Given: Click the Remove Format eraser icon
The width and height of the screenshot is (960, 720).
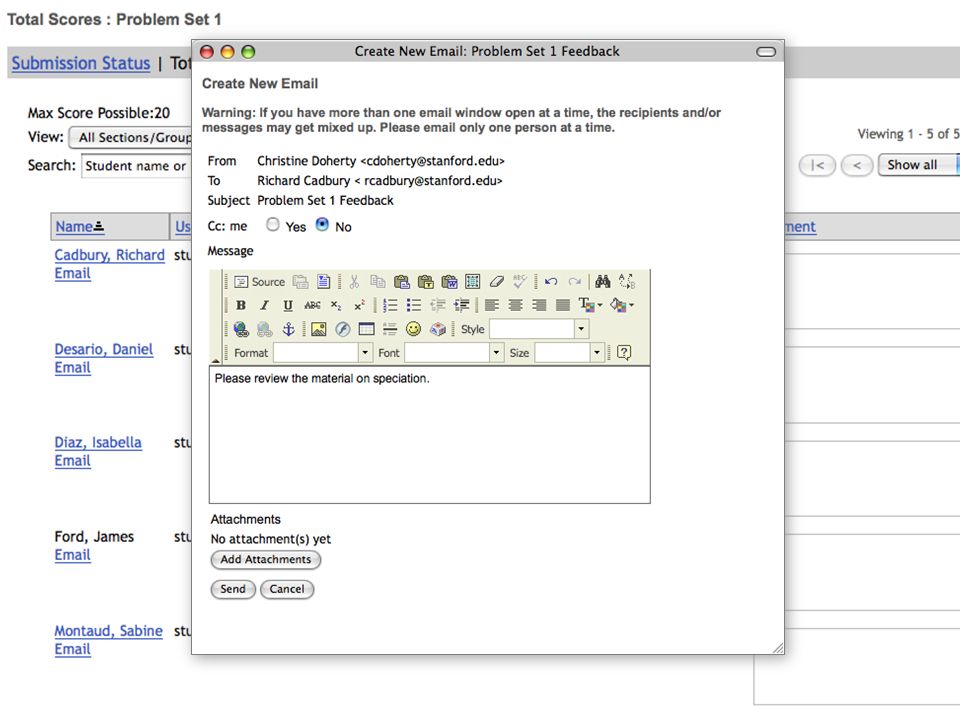Looking at the screenshot, I should (x=497, y=282).
